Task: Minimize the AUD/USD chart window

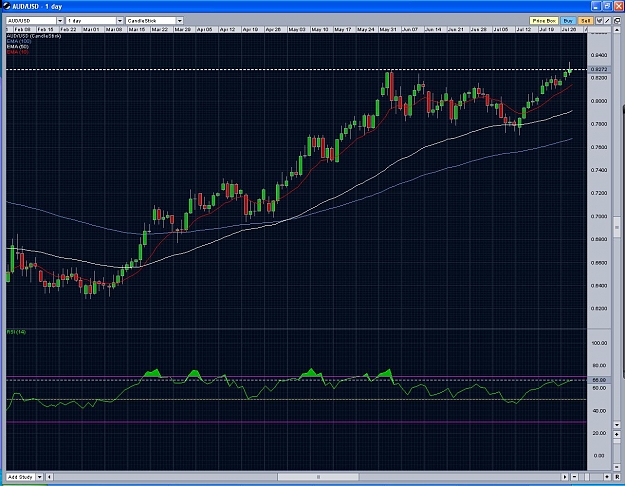Action: [x=596, y=6]
